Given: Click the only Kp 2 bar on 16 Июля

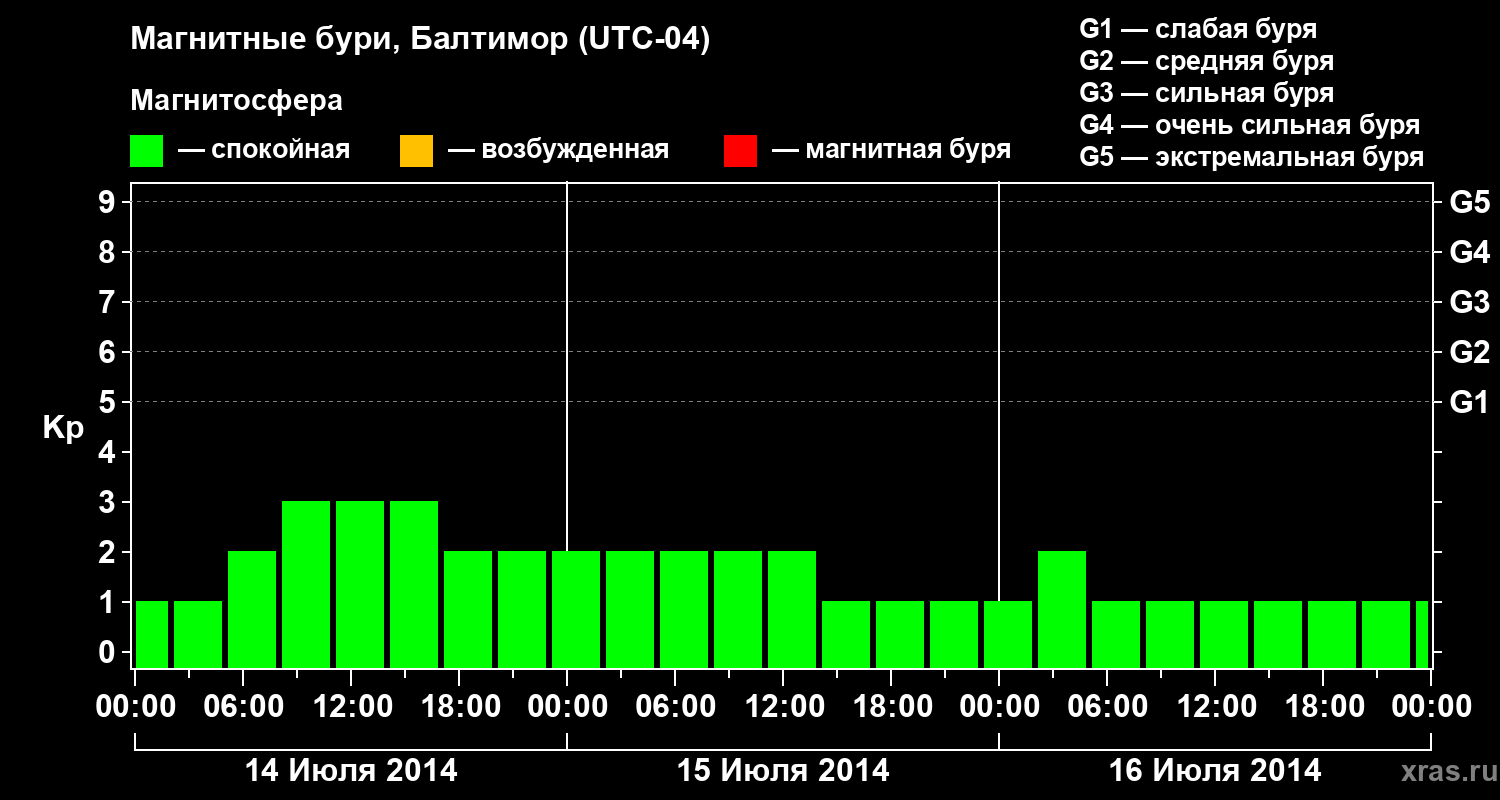Looking at the screenshot, I should tap(1062, 609).
